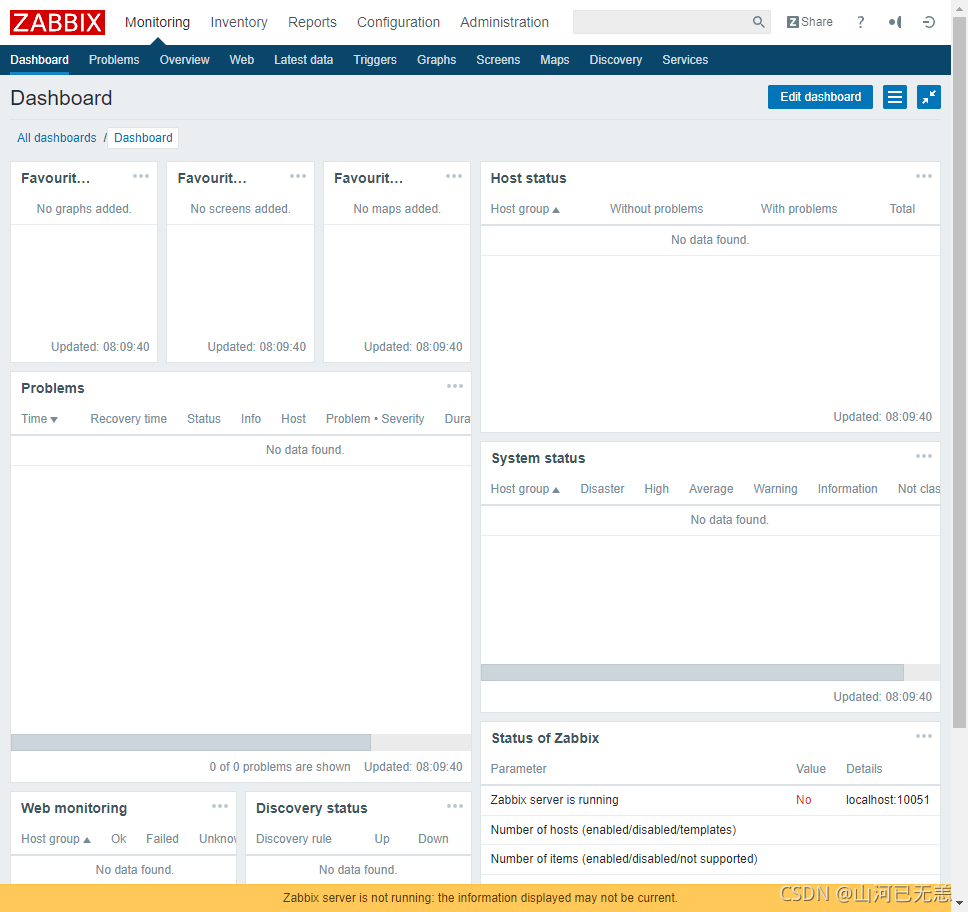Click the 'Failed' column in Web monitoring
968x912 pixels.
(x=162, y=839)
